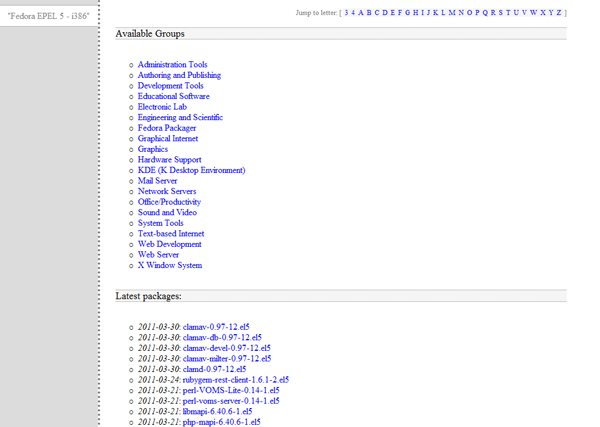The height and width of the screenshot is (427, 600).
Task: Open the X Window System group
Action: [x=170, y=265]
